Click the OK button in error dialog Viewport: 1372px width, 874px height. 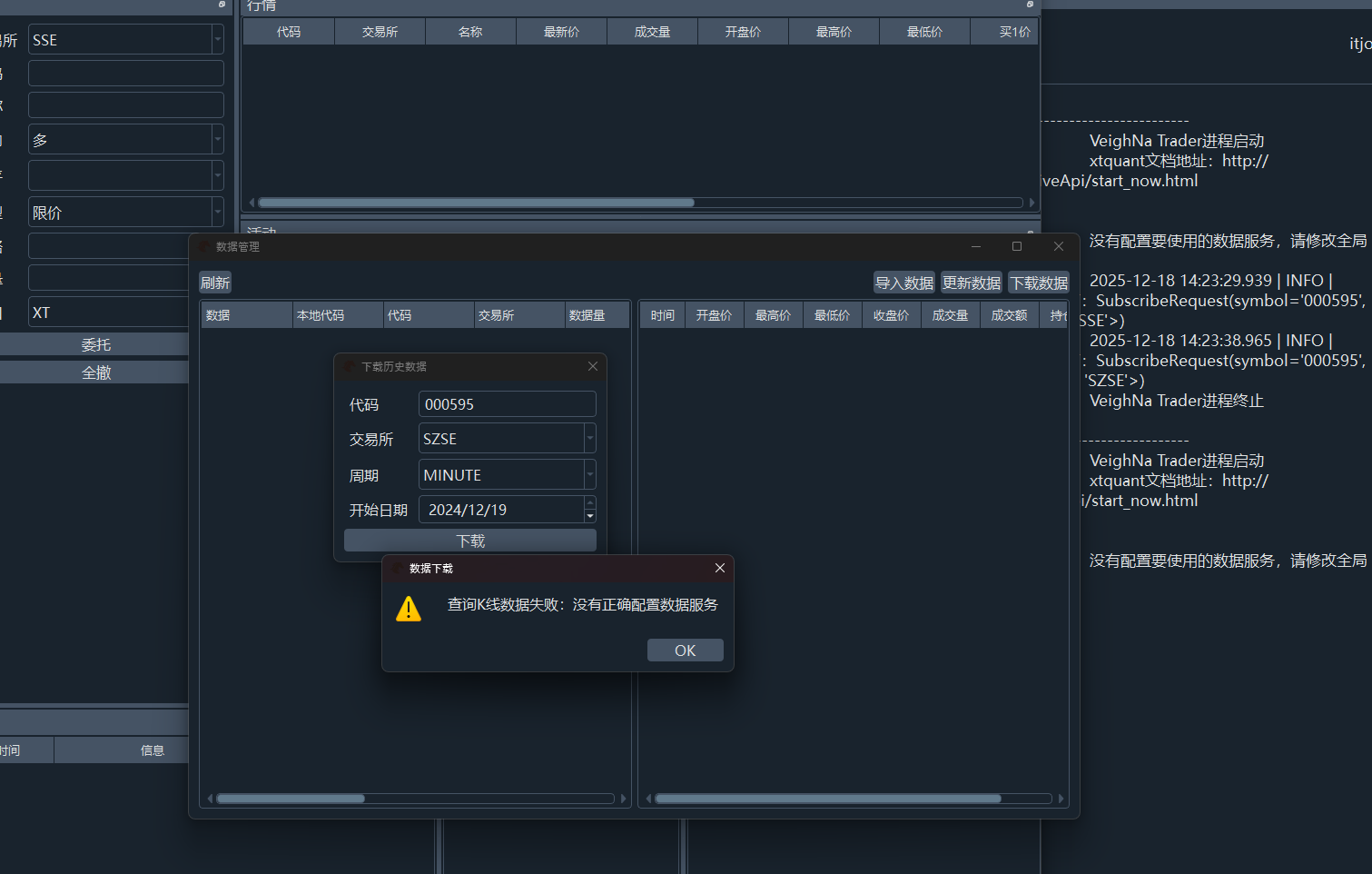pyautogui.click(x=685, y=651)
